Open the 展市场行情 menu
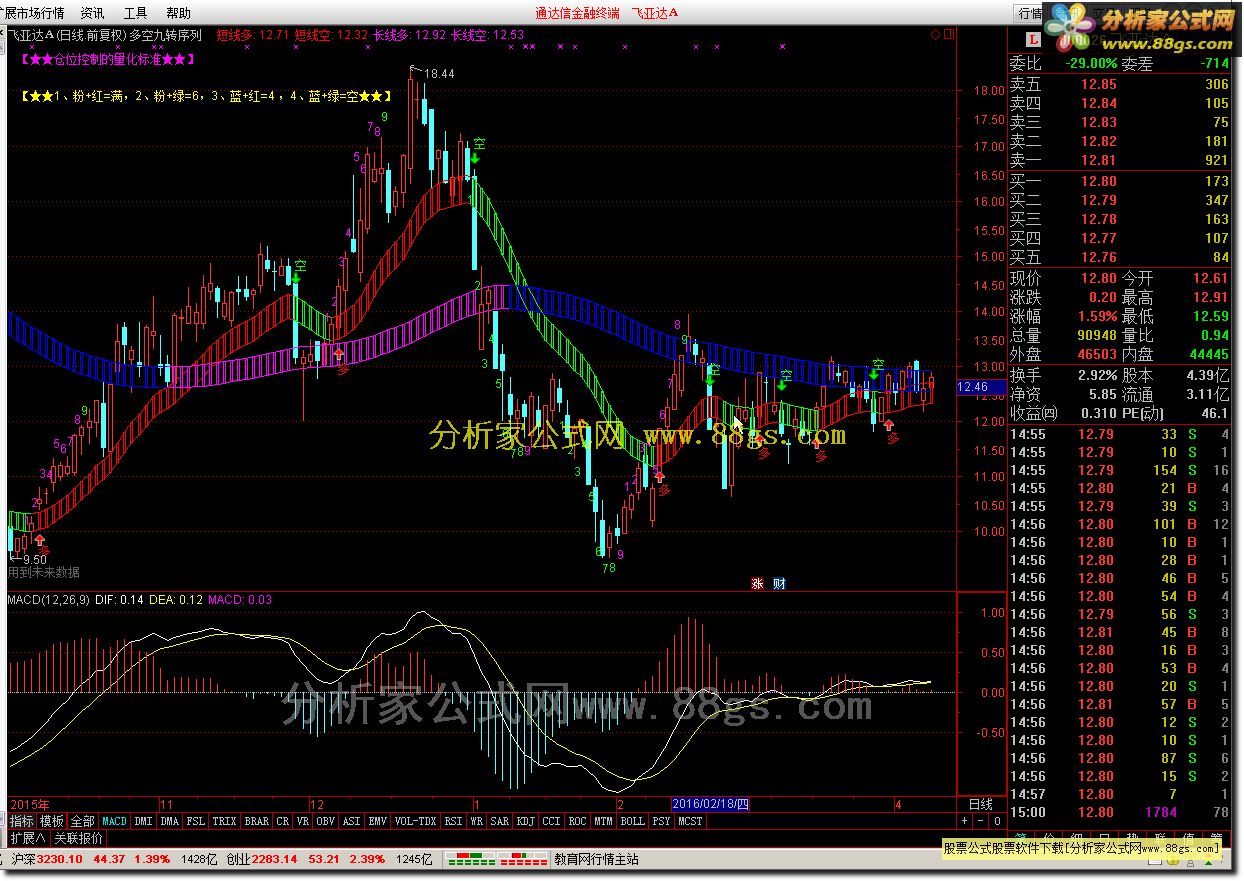This screenshot has height=881, width=1244. click(33, 13)
